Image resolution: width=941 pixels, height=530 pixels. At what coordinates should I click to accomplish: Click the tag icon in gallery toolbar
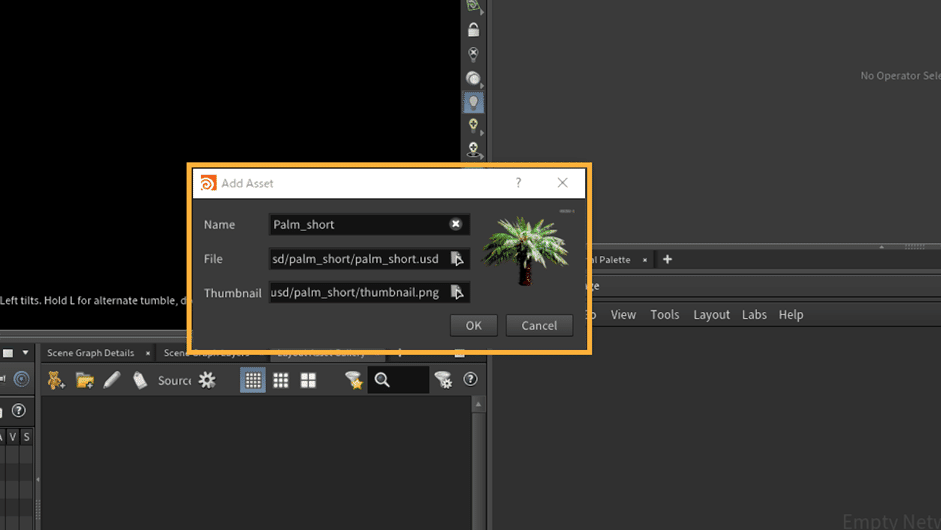click(140, 380)
